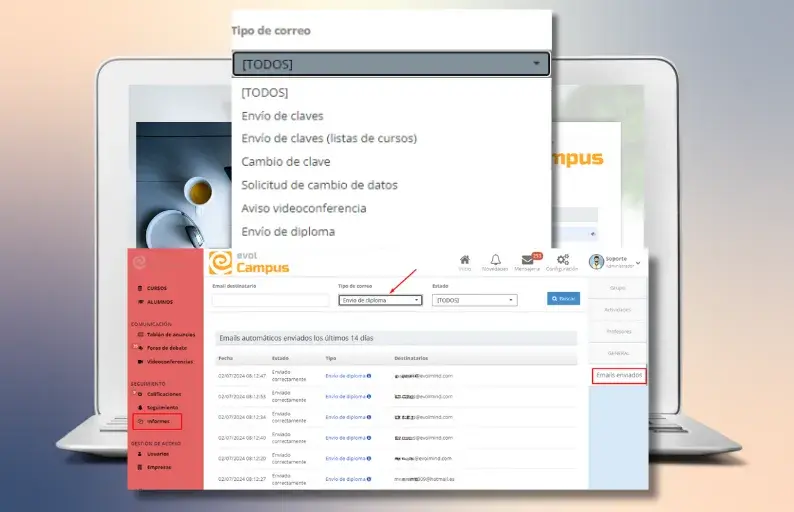This screenshot has width=794, height=512.
Task: Click info icon on 08:12:40 row
Action: 369,438
